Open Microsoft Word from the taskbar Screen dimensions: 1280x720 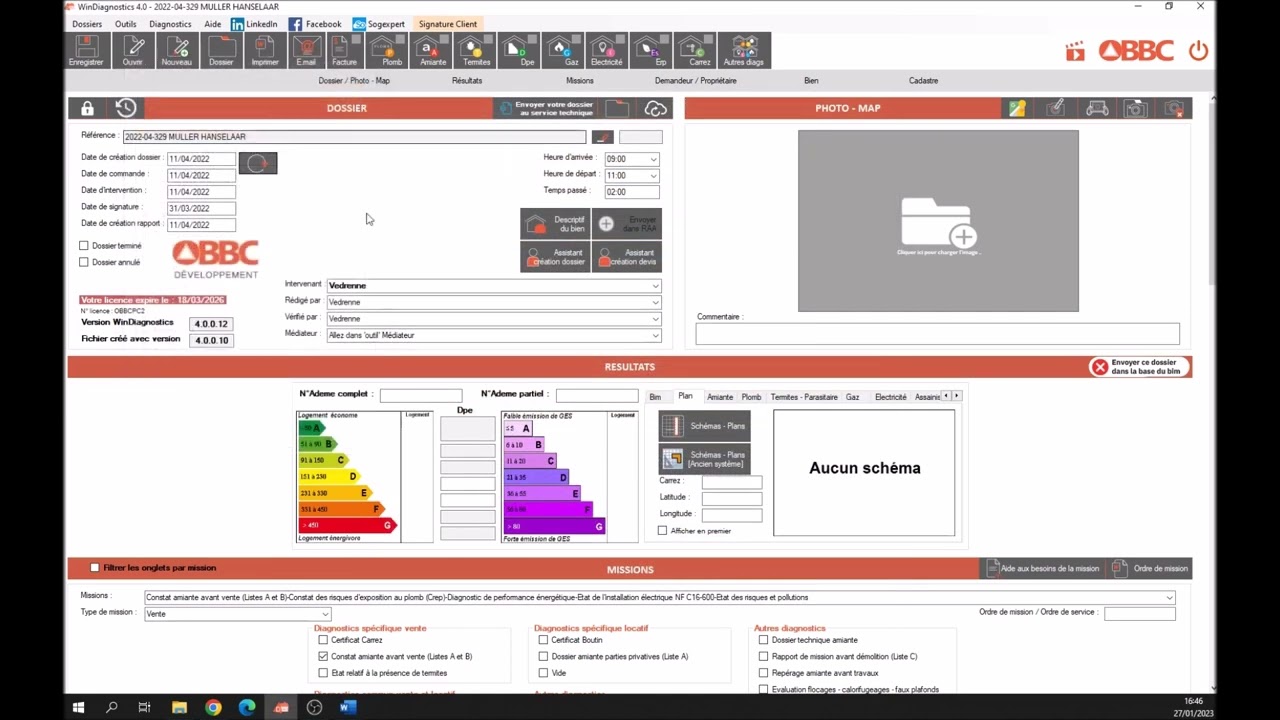coord(348,707)
